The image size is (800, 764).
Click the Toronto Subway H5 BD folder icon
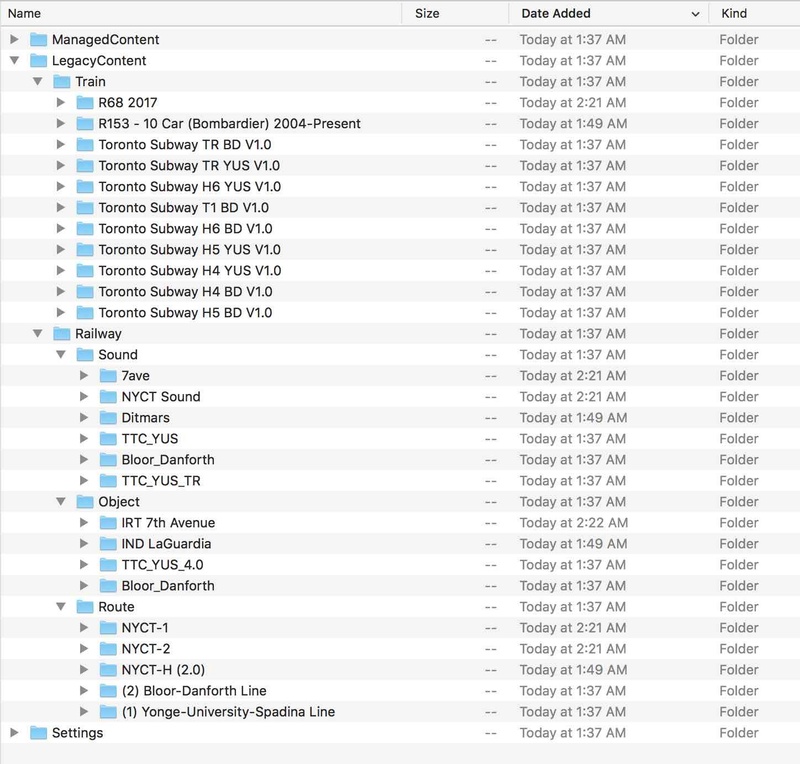(x=85, y=312)
